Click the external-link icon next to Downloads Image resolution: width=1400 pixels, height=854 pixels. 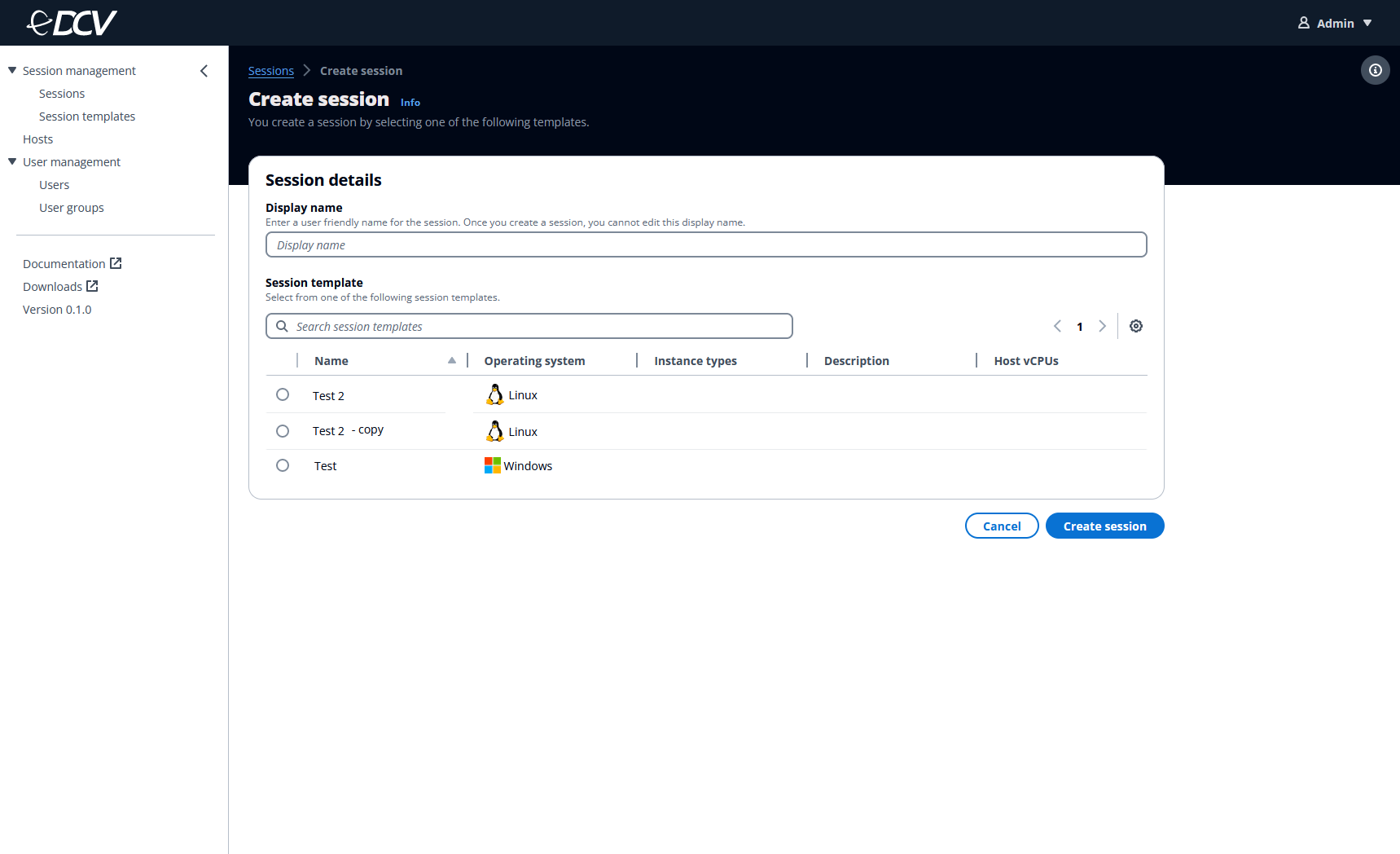coord(91,286)
